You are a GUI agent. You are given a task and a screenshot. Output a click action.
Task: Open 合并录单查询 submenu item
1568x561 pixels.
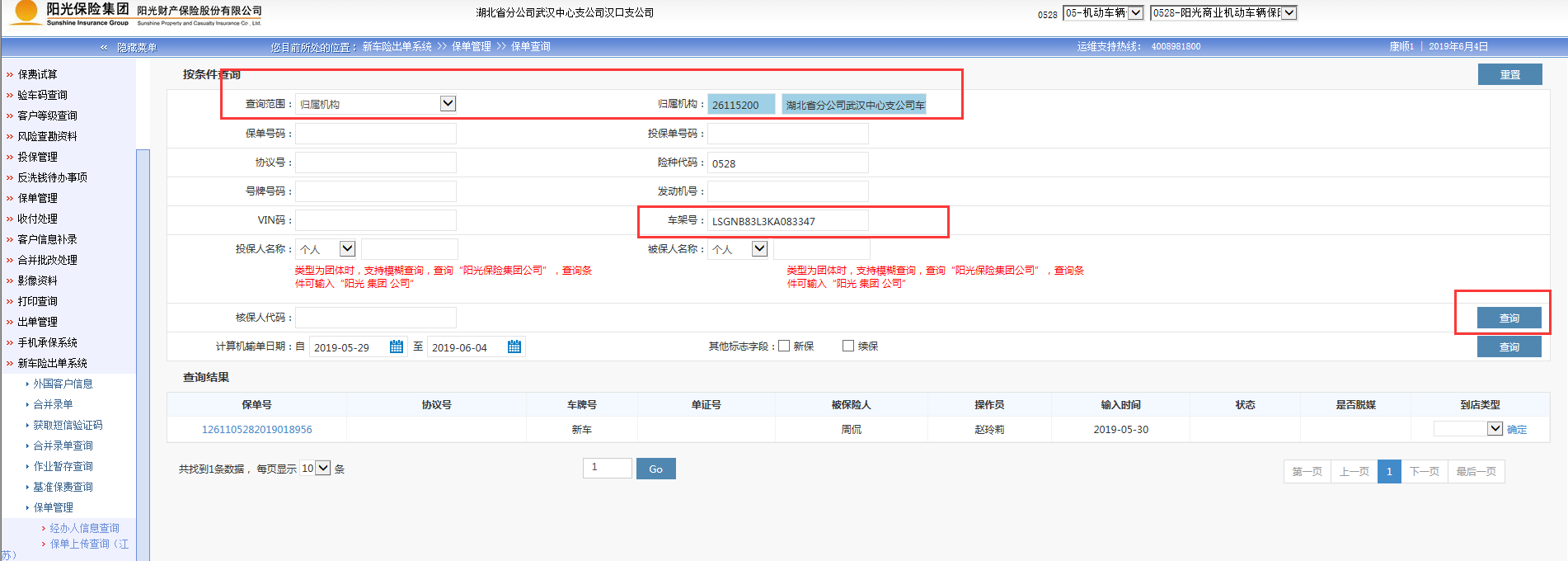click(x=63, y=445)
